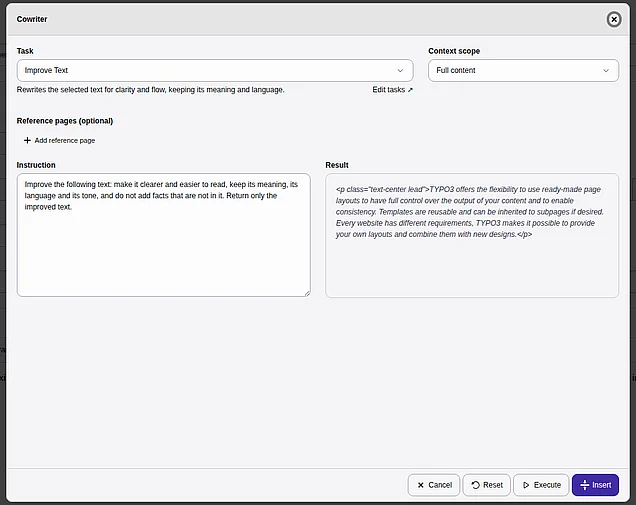Reset the Cowriter form

[x=486, y=485]
